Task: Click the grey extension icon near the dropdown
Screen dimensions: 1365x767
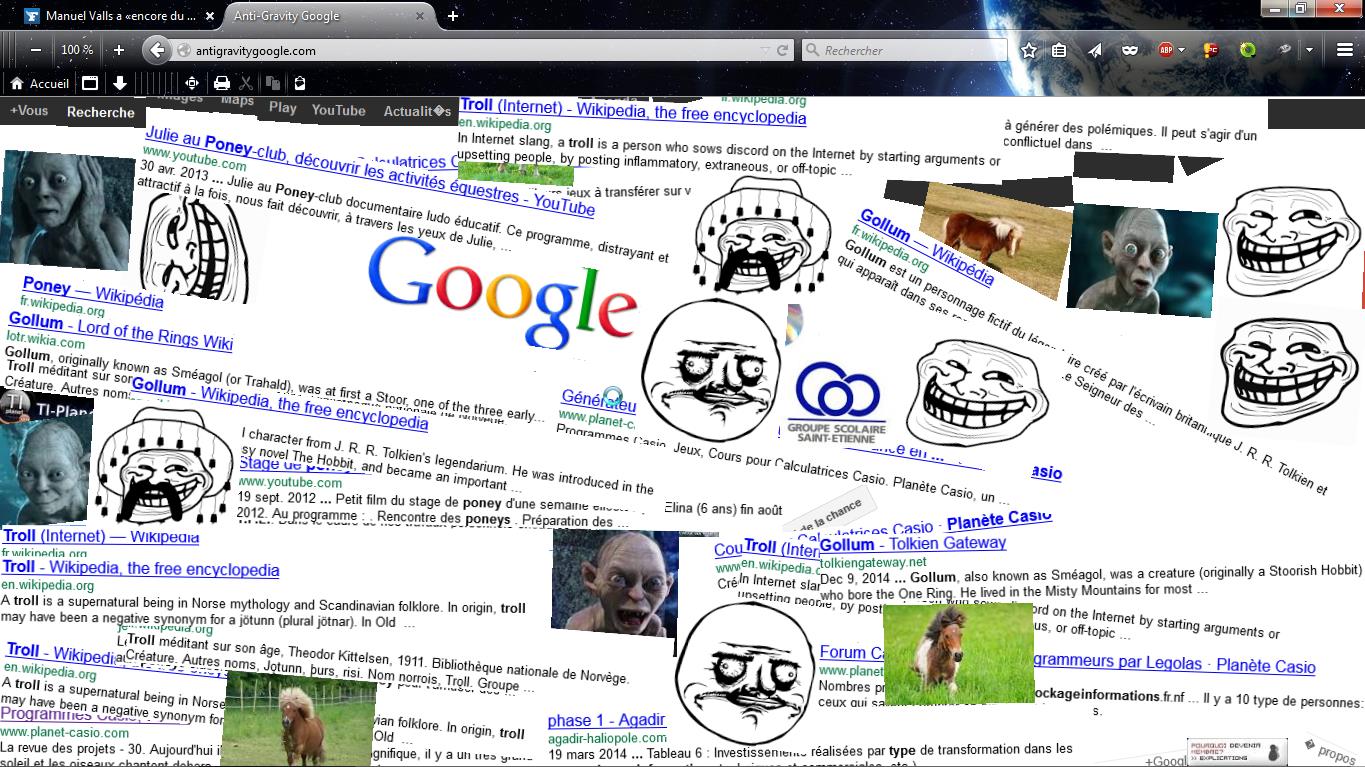Action: [1286, 50]
